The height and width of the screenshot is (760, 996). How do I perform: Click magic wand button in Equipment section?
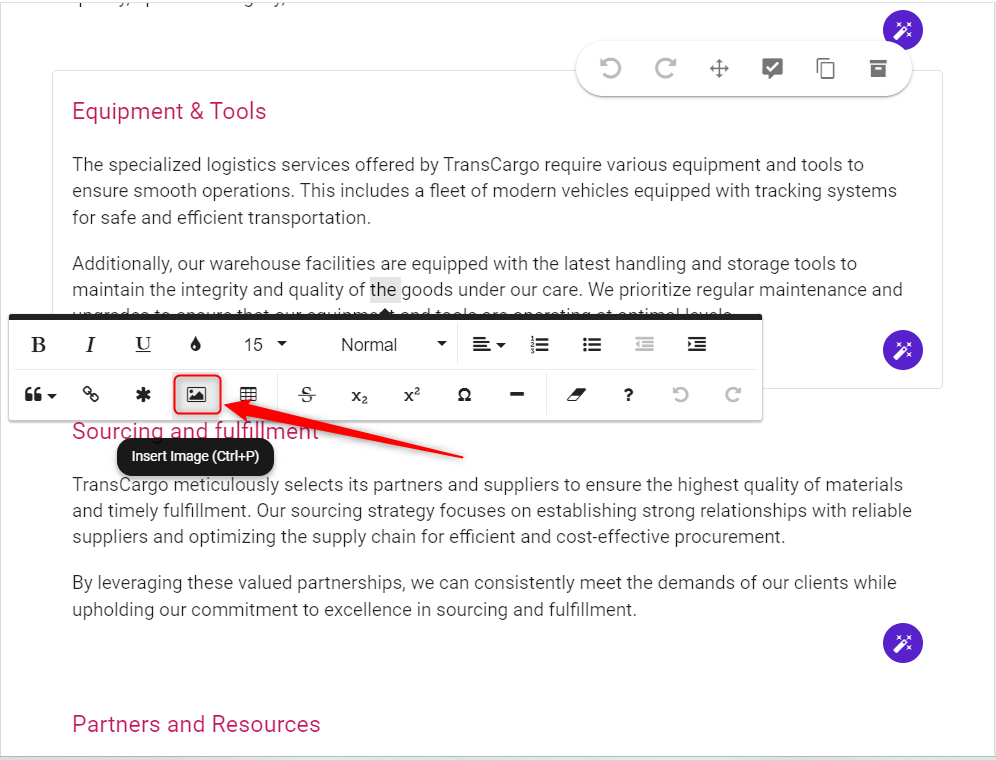(x=903, y=350)
